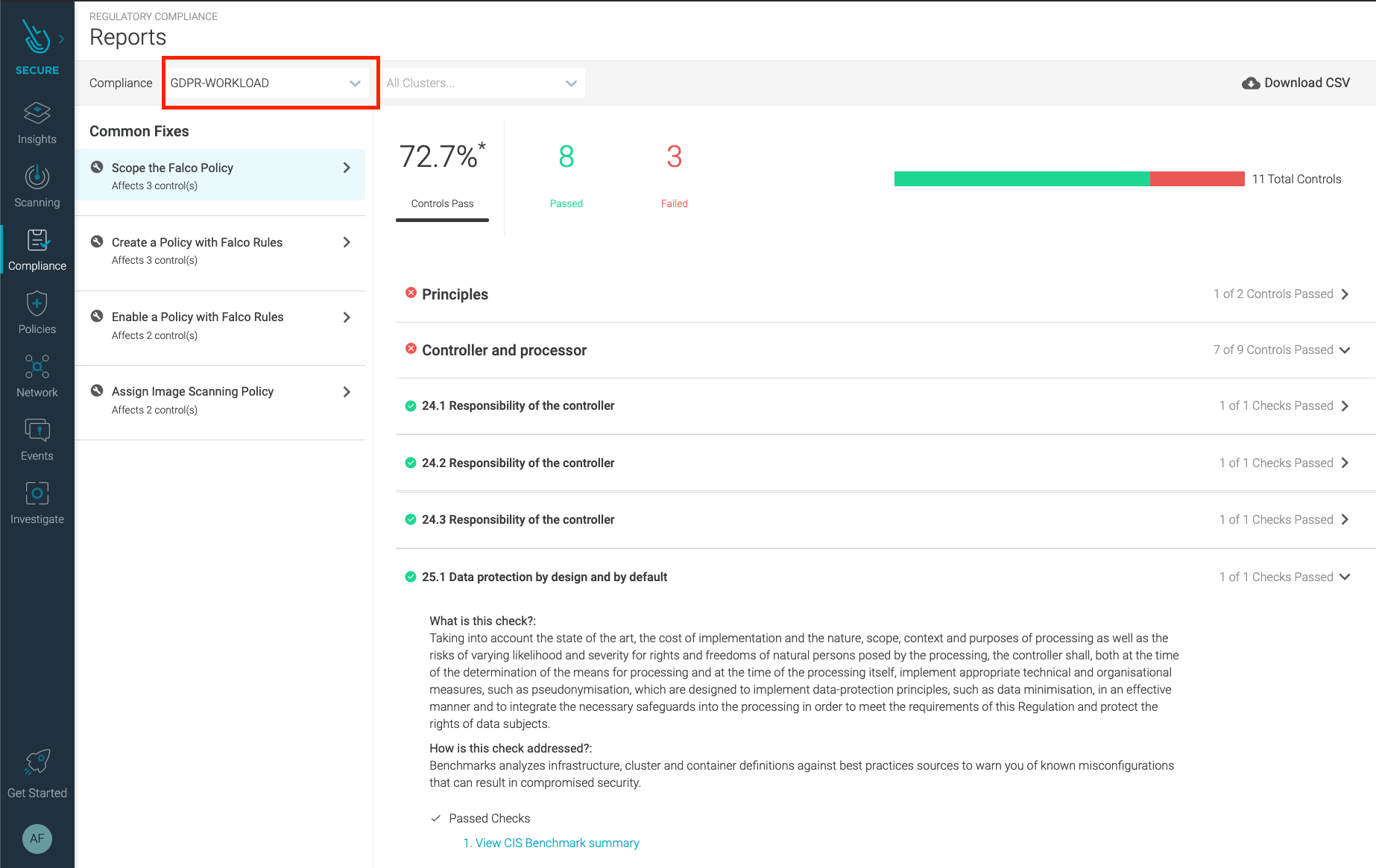The image size is (1376, 868).
Task: Select the Scanning section
Action: [x=37, y=185]
